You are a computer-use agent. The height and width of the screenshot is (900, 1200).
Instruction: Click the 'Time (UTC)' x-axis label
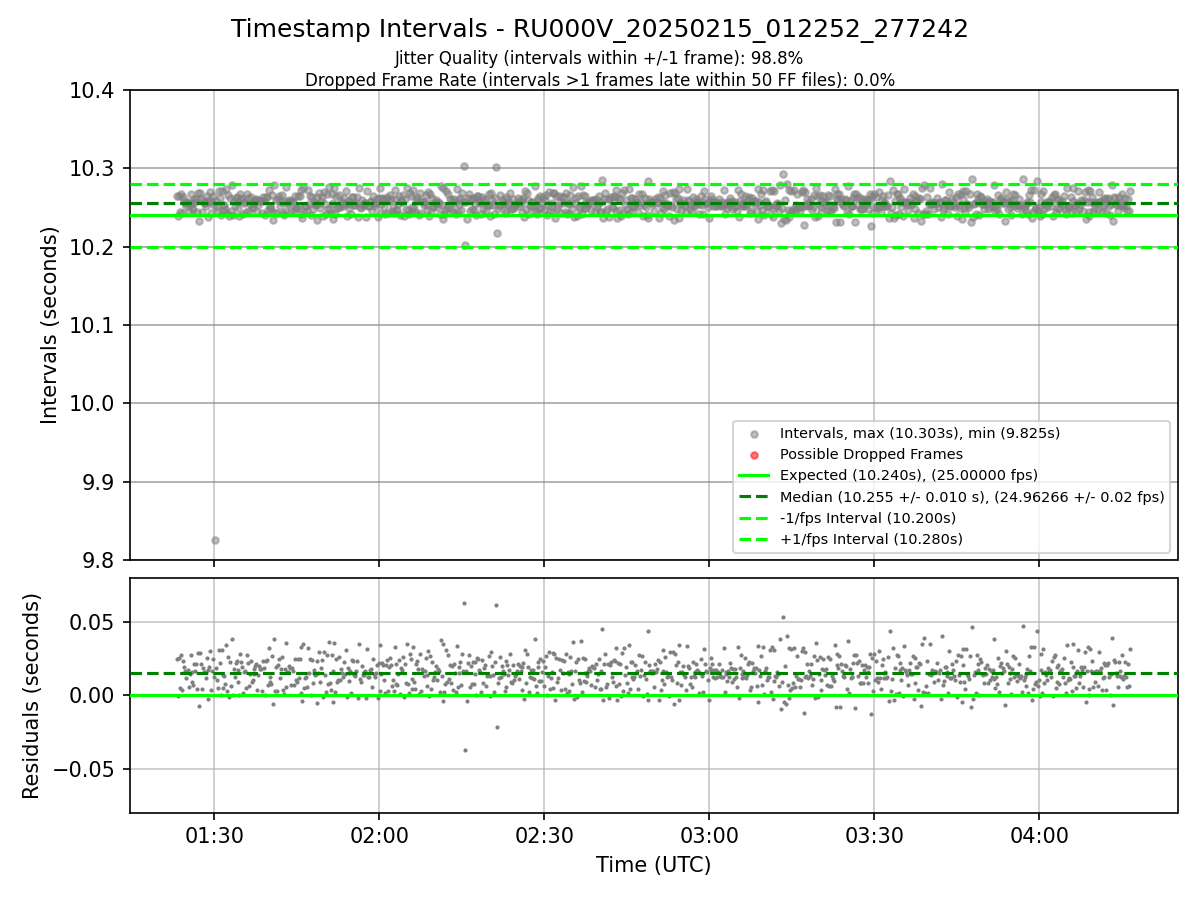[x=654, y=865]
